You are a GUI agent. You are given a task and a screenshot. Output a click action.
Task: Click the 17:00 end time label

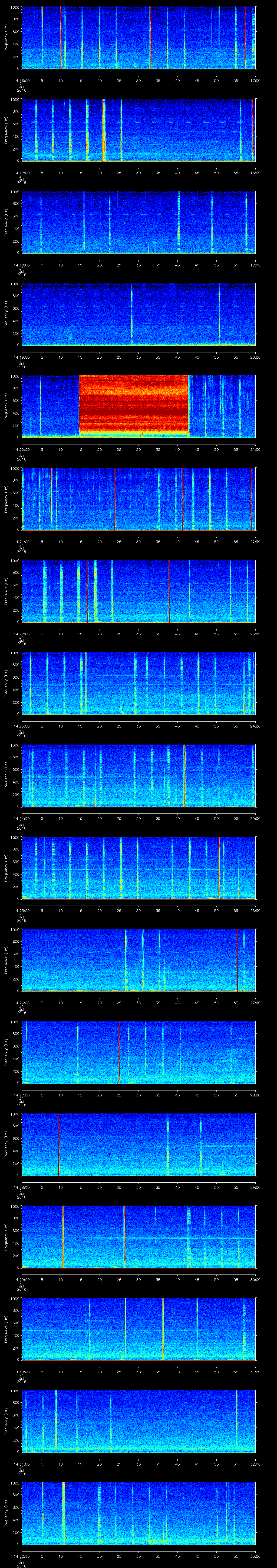[x=255, y=80]
